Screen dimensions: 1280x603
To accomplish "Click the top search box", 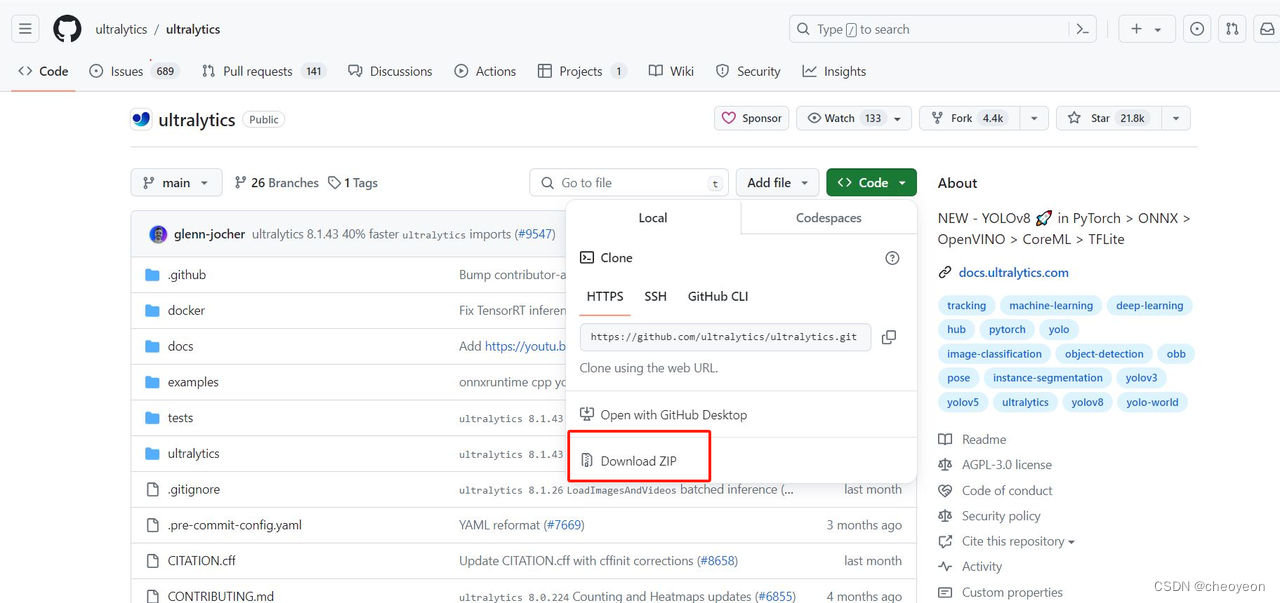I will point(928,29).
